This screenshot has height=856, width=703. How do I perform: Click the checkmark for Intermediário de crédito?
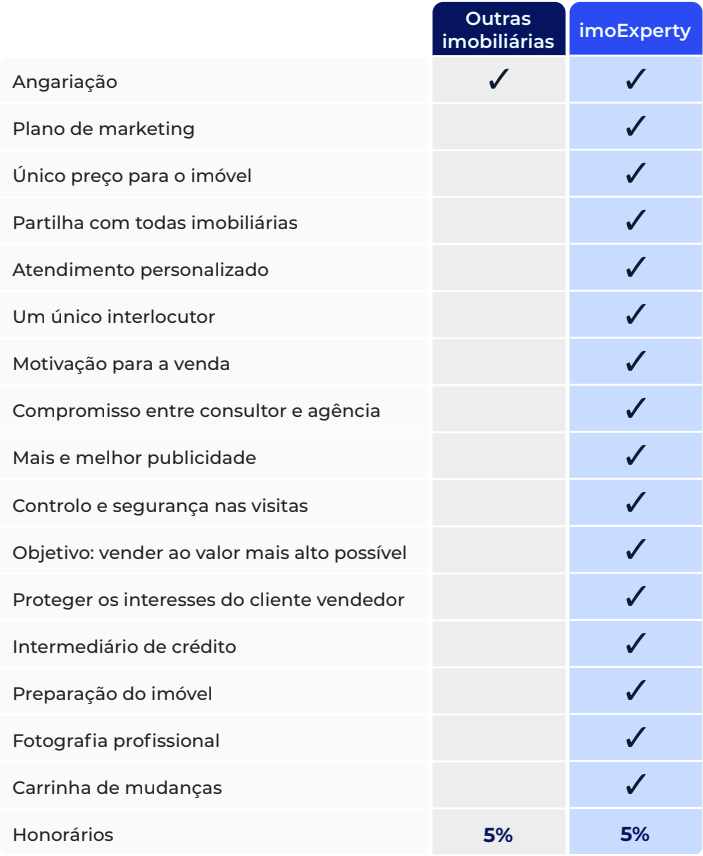pos(635,646)
